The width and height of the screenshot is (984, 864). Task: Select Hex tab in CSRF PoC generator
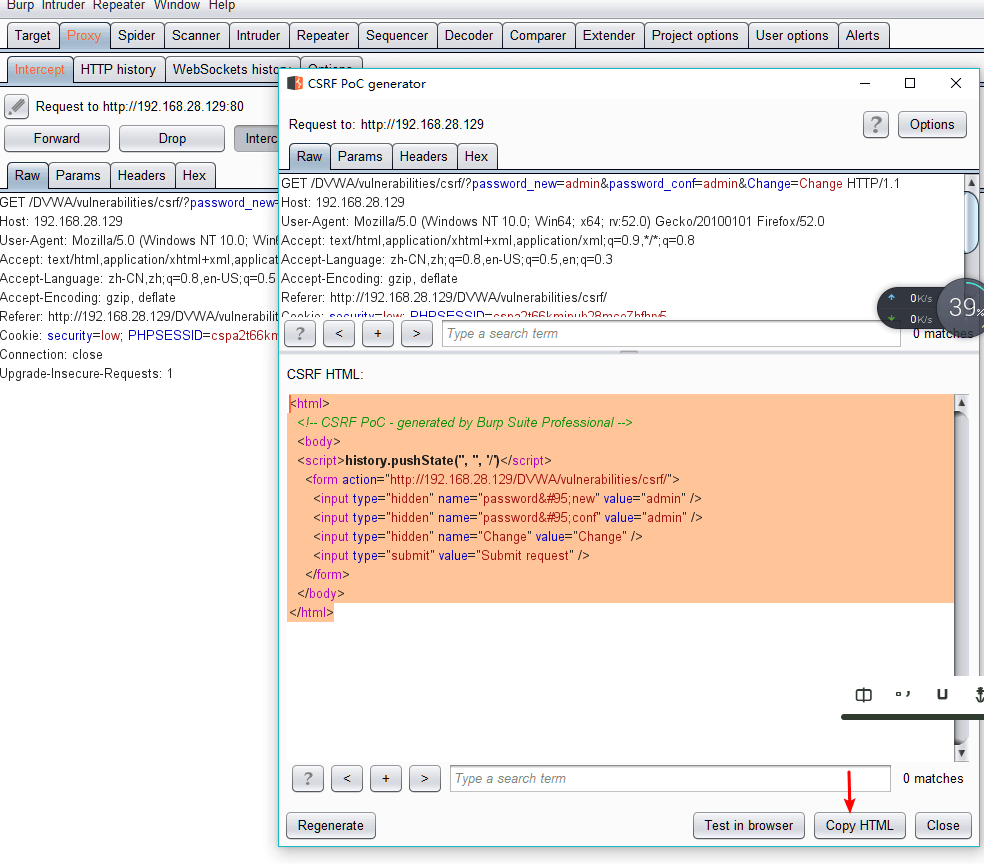pos(476,157)
